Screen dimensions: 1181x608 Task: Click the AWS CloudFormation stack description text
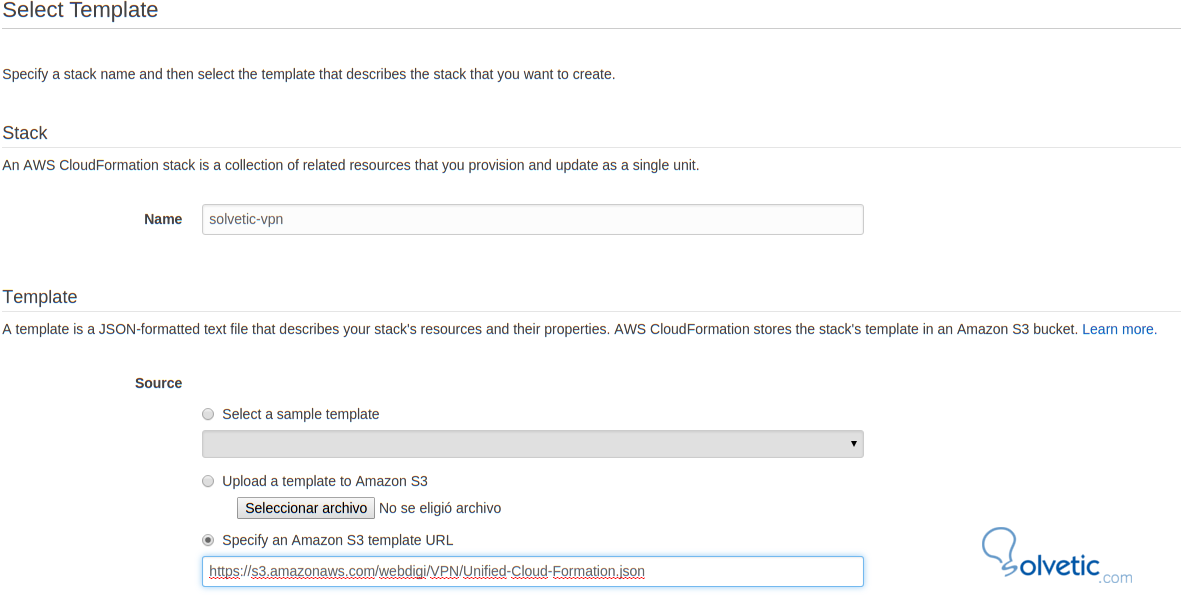click(350, 165)
